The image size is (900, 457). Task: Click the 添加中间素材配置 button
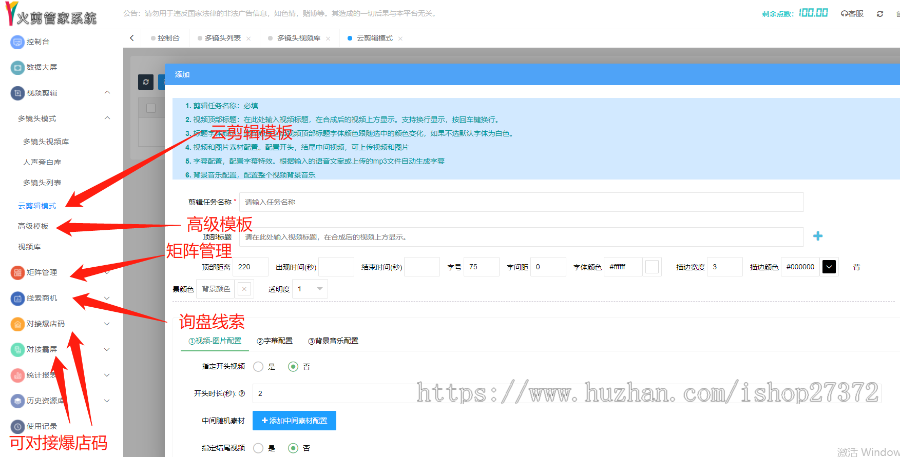[x=300, y=420]
